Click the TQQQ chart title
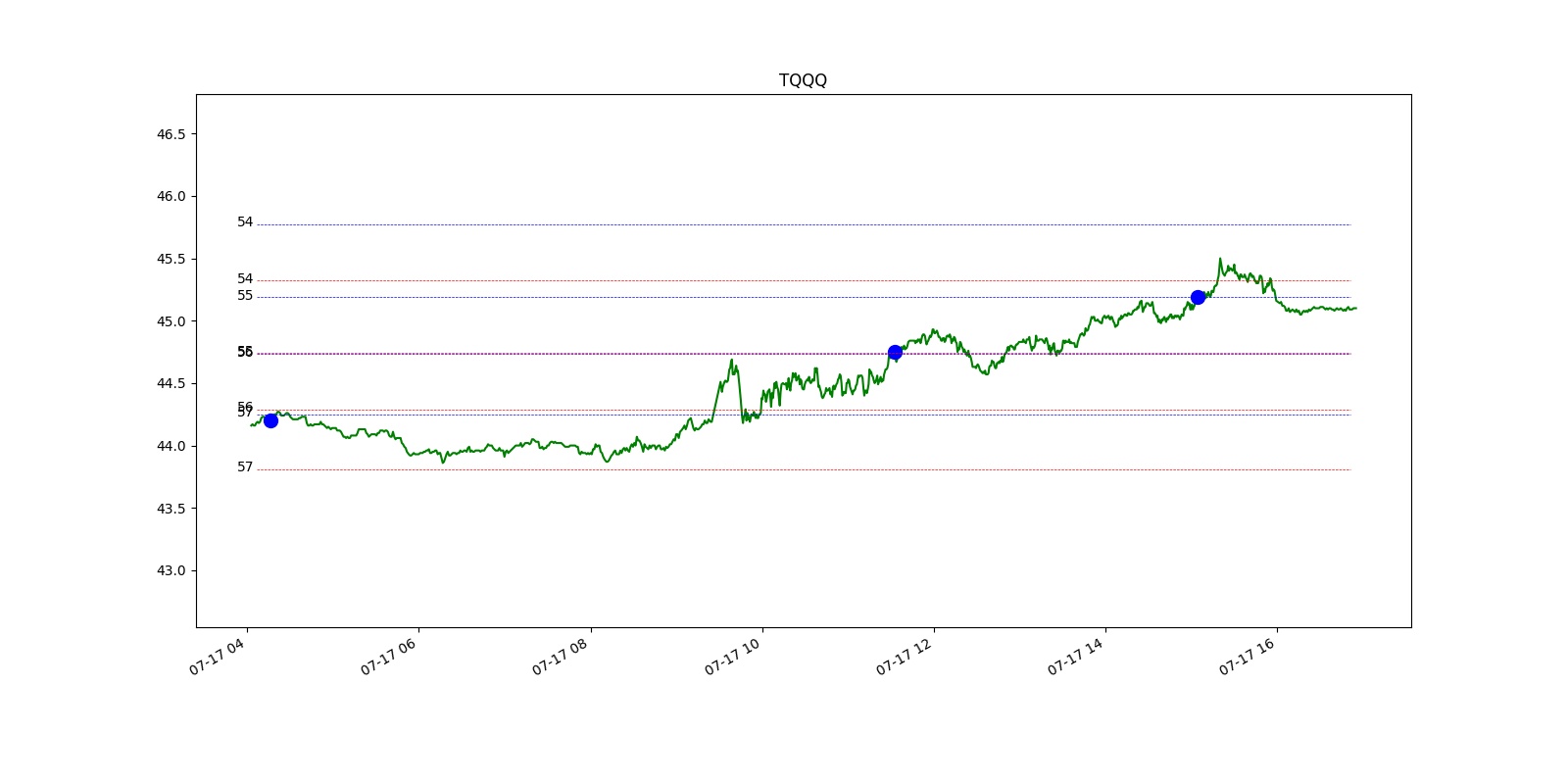 (803, 80)
